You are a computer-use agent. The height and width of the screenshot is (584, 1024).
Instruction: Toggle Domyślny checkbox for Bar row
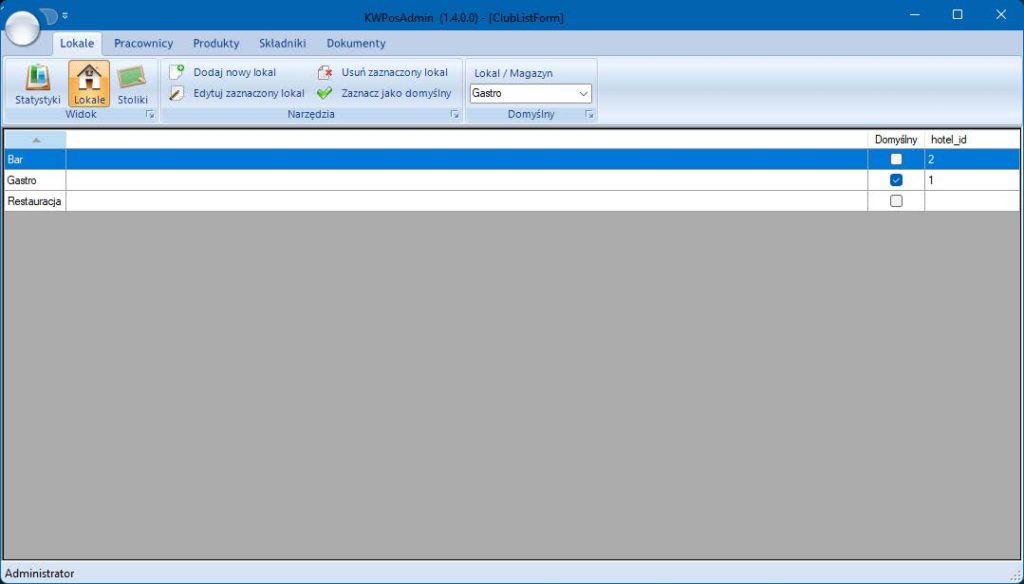click(x=896, y=159)
